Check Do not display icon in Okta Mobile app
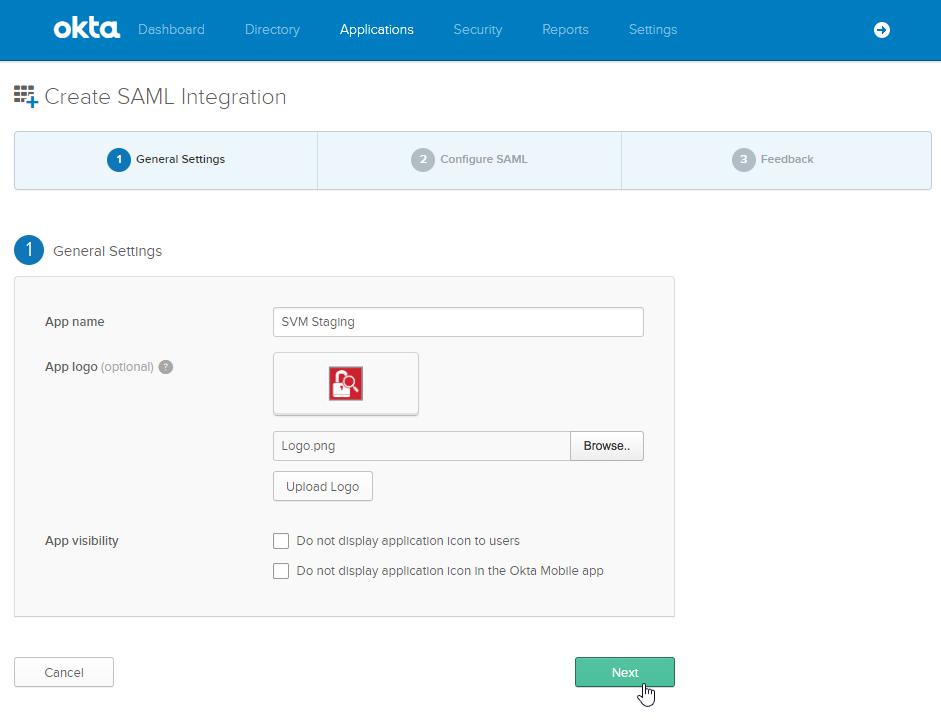 [281, 571]
